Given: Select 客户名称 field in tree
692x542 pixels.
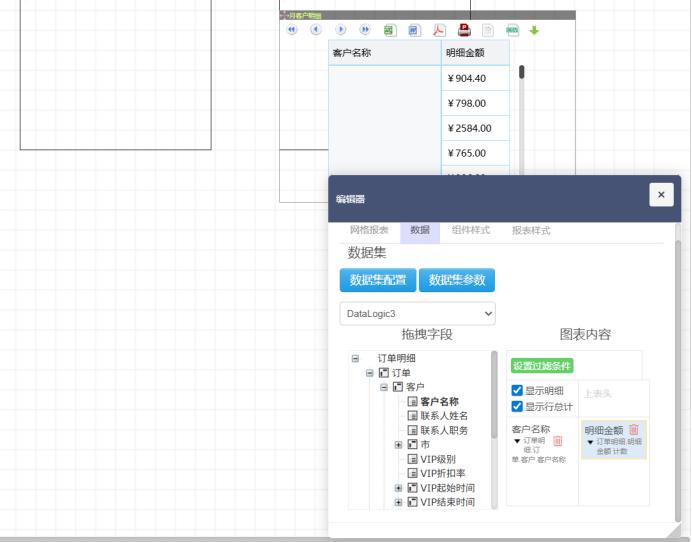Looking at the screenshot, I should [439, 402].
